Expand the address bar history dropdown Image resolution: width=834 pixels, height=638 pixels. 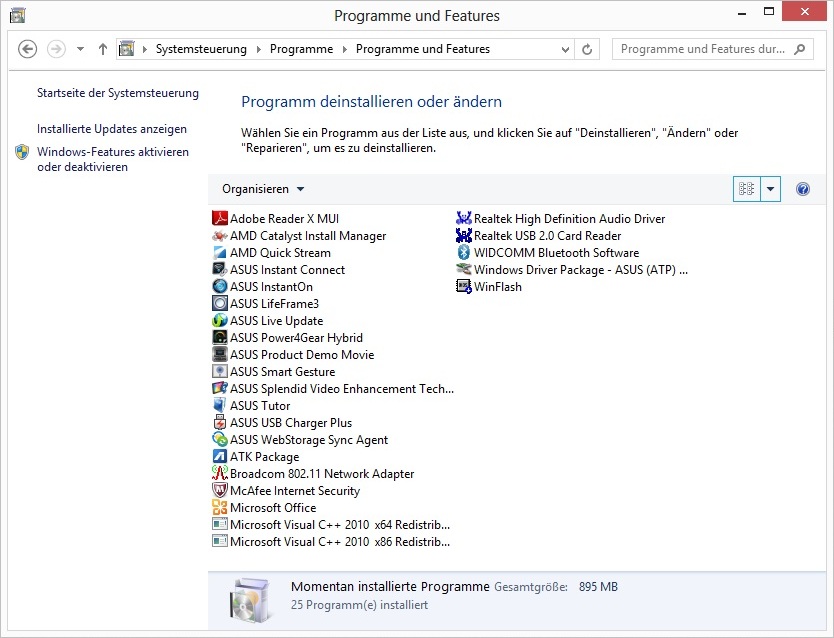click(x=565, y=49)
